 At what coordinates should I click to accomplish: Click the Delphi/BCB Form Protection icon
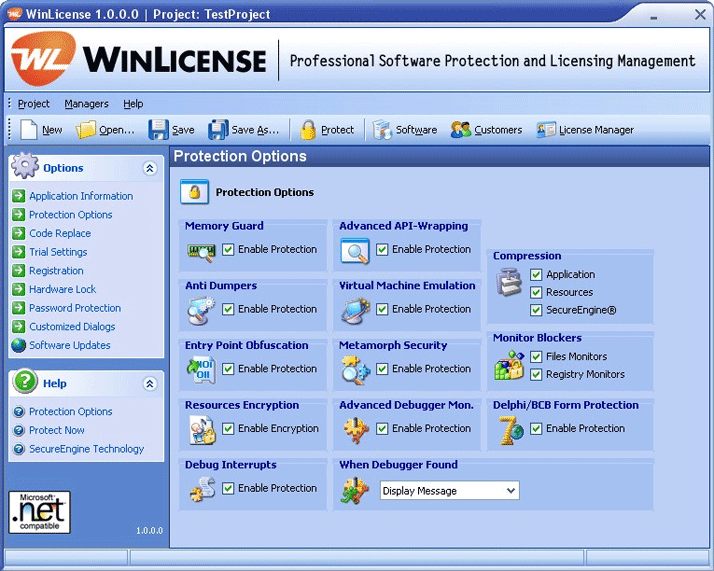pyautogui.click(x=510, y=430)
